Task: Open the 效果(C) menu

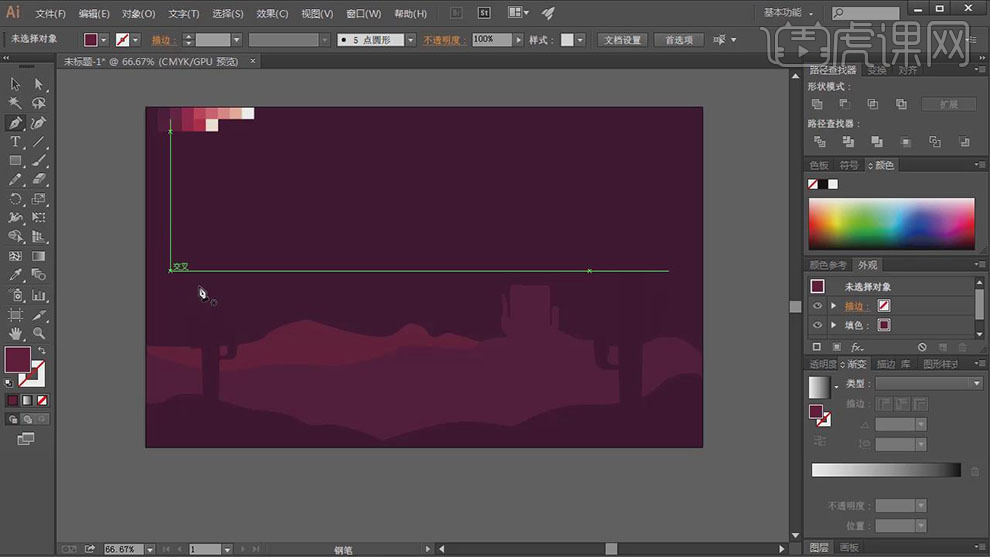Action: (272, 14)
